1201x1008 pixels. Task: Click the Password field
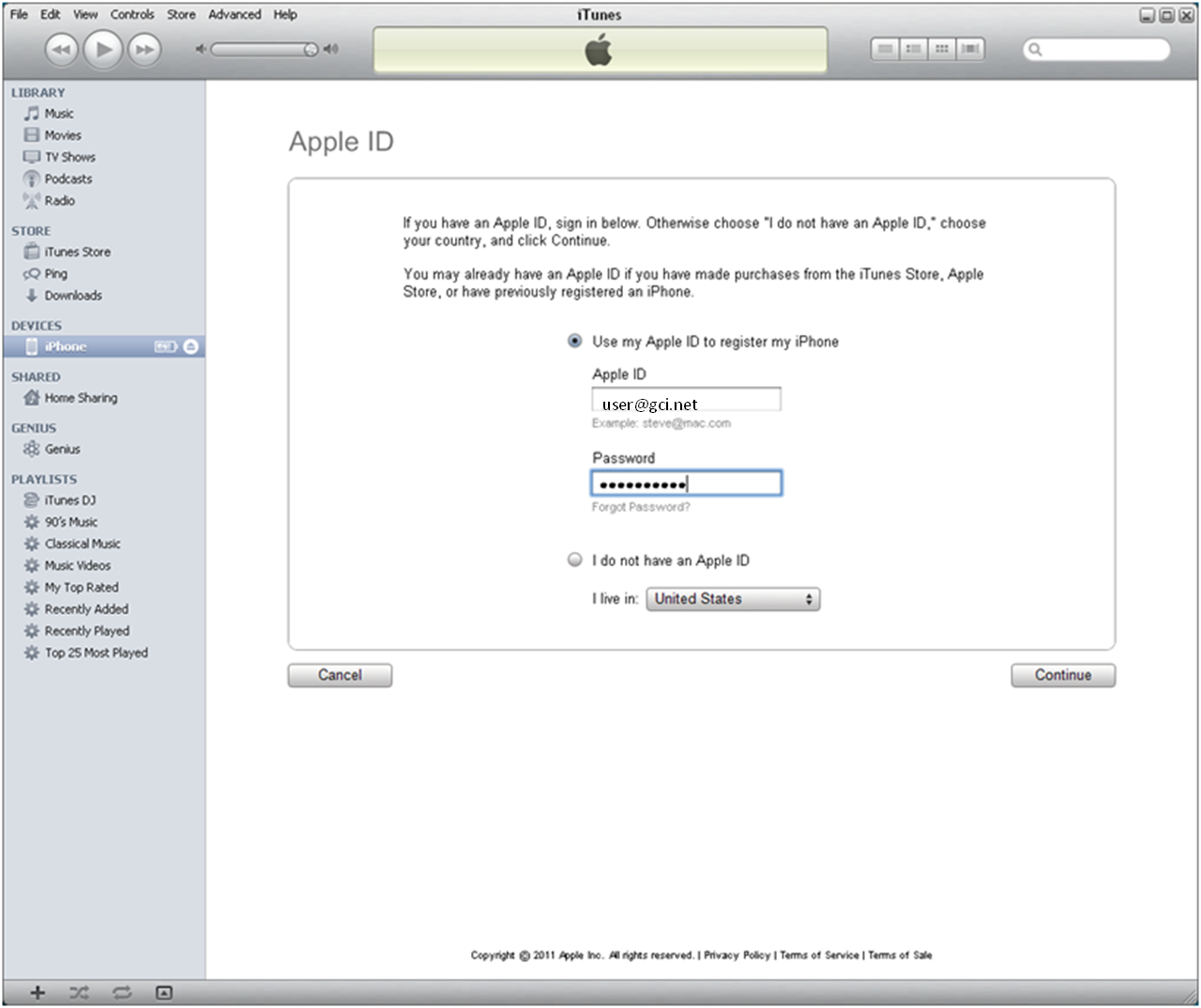pos(686,483)
